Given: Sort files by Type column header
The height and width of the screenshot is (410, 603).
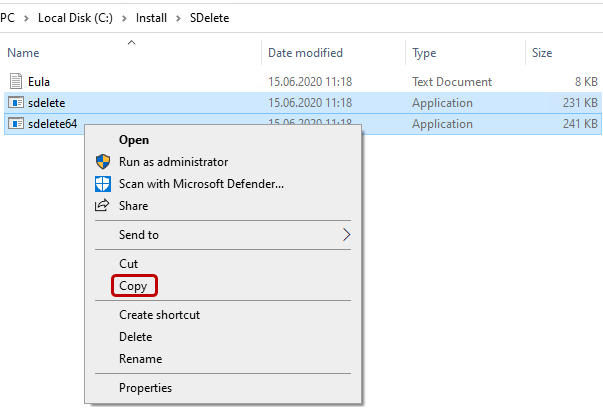Looking at the screenshot, I should 424,53.
